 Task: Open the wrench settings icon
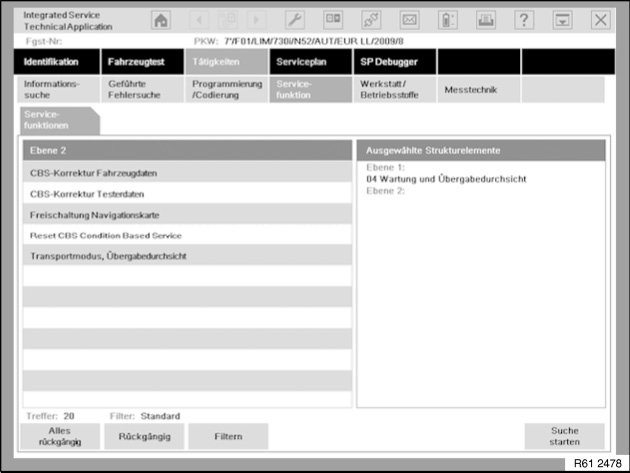point(295,20)
